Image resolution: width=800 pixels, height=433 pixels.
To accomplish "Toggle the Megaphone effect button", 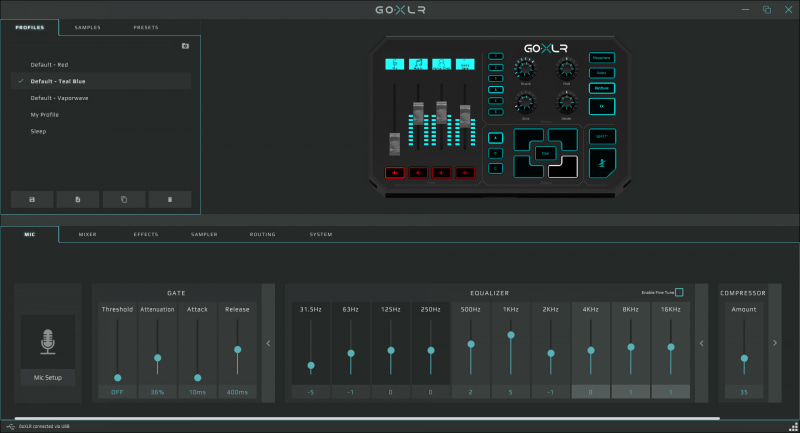I will (x=602, y=58).
